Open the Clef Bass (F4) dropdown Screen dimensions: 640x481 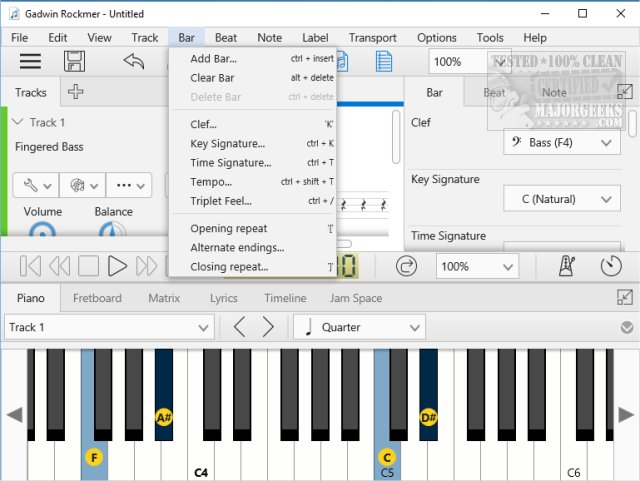tap(562, 143)
